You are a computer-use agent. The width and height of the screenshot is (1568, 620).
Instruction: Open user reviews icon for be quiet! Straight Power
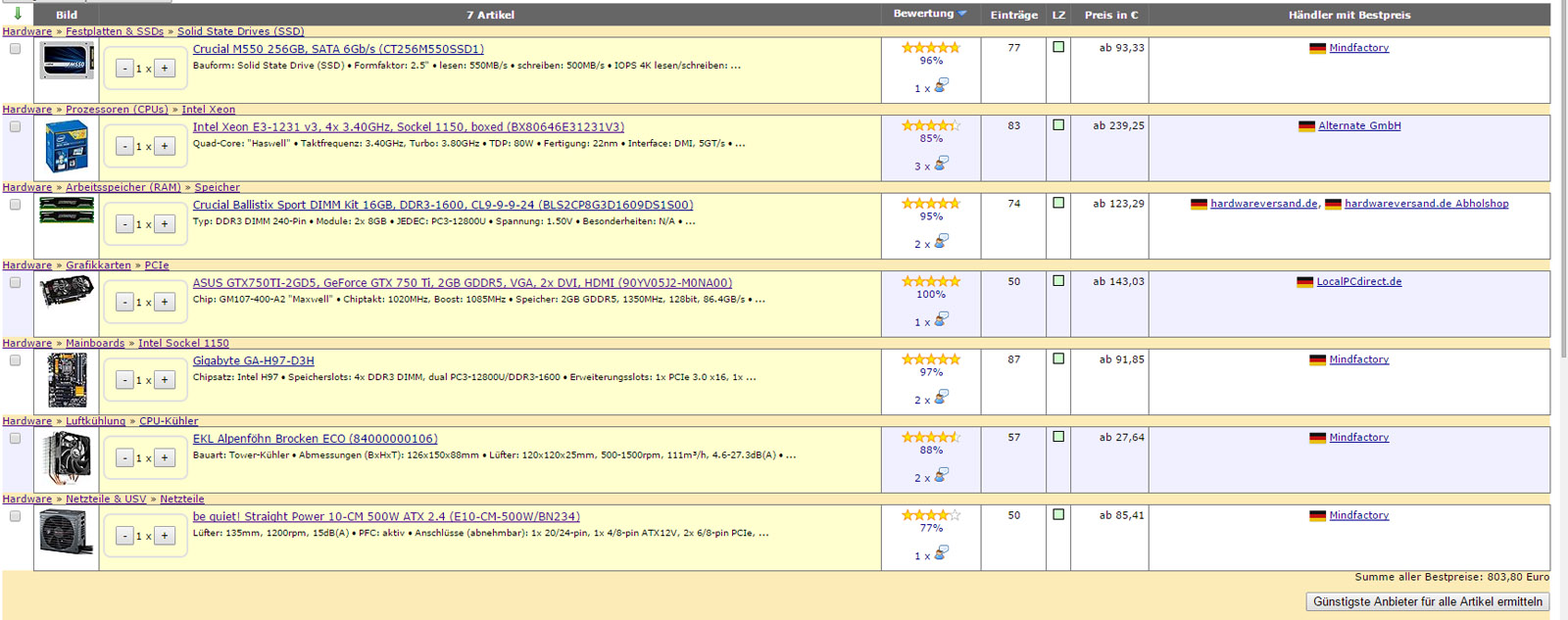941,552
